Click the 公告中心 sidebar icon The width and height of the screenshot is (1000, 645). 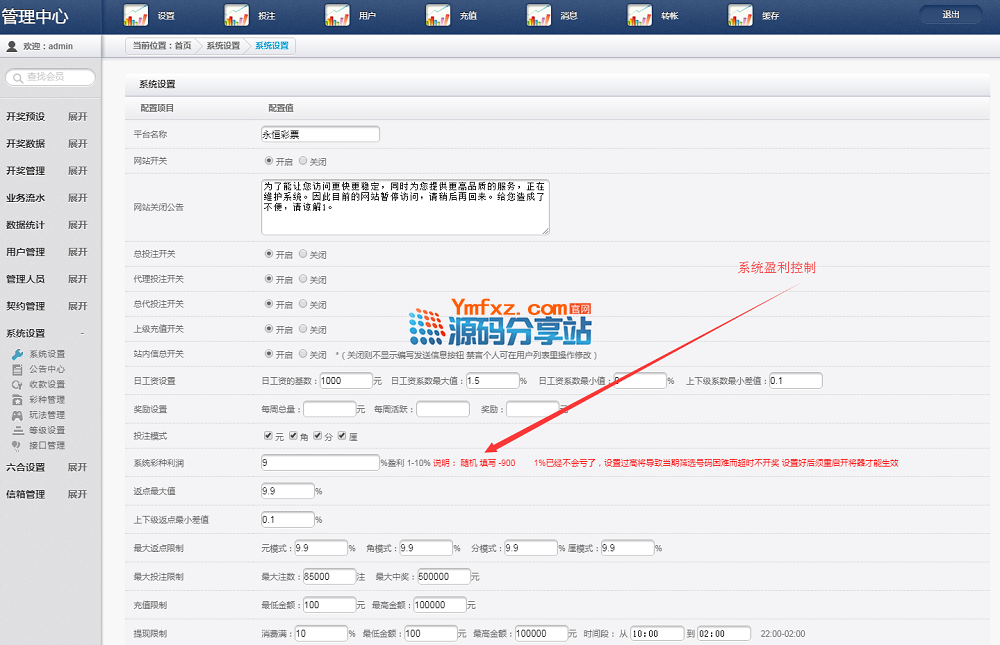[x=17, y=369]
